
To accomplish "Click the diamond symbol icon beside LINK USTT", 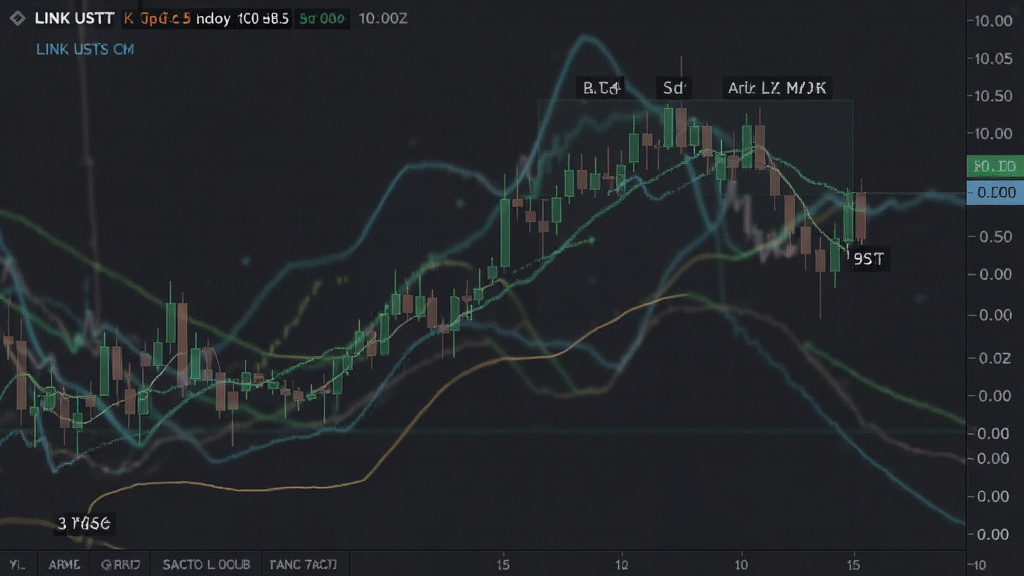I will click(18, 18).
